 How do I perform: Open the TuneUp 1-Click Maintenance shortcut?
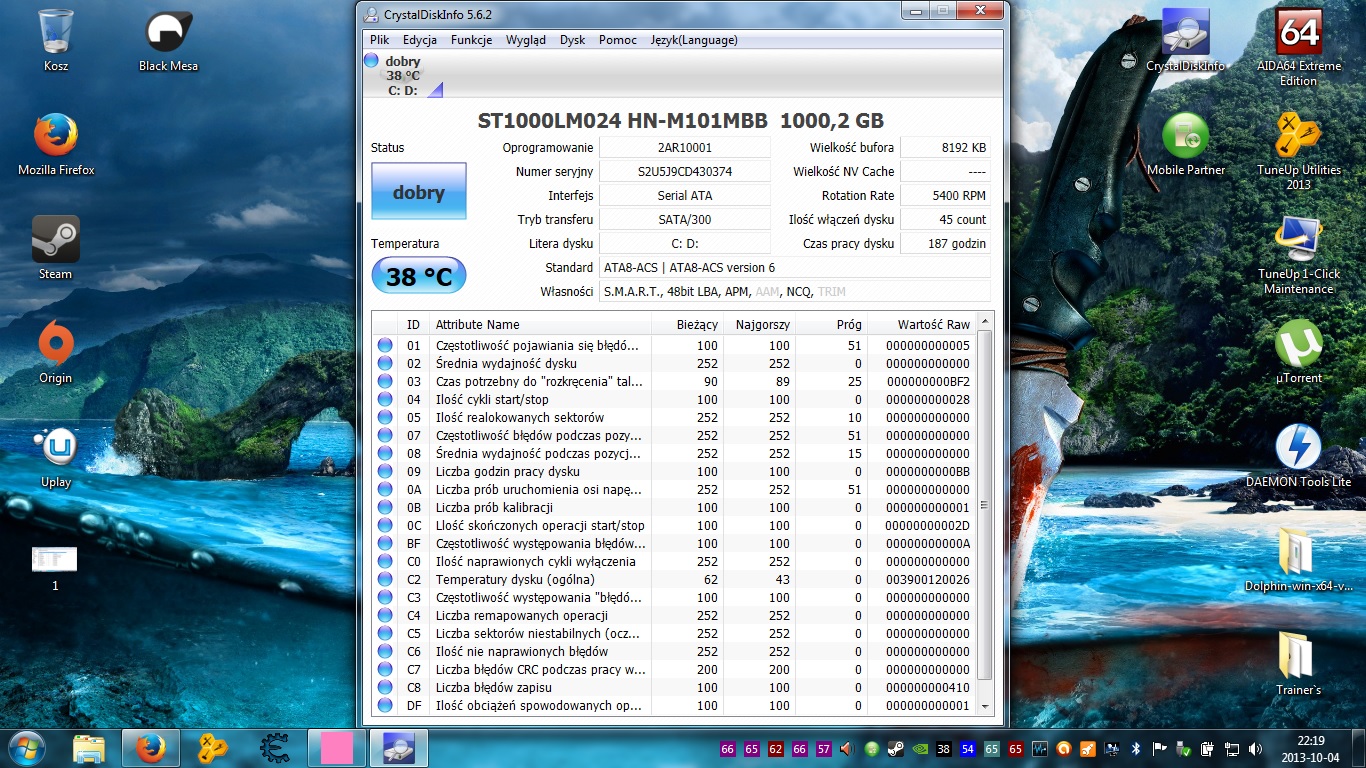pos(1298,256)
